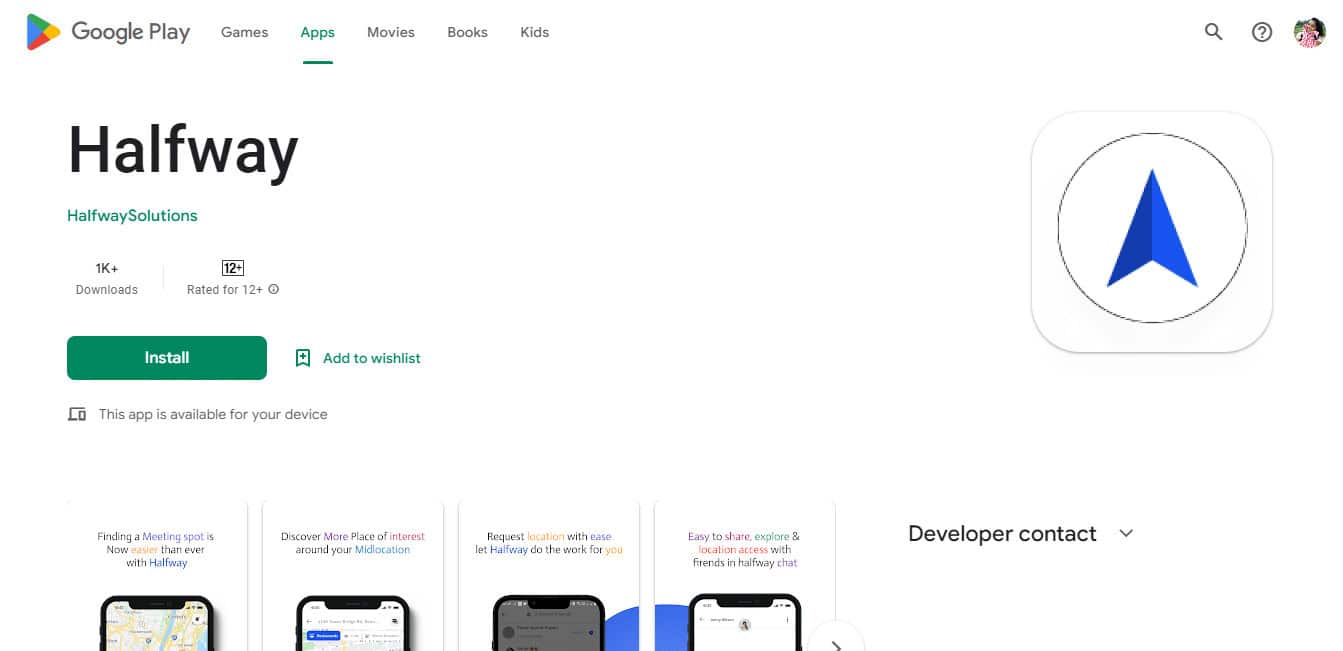Click the content rating info icon
The image size is (1343, 651).
coord(274,290)
